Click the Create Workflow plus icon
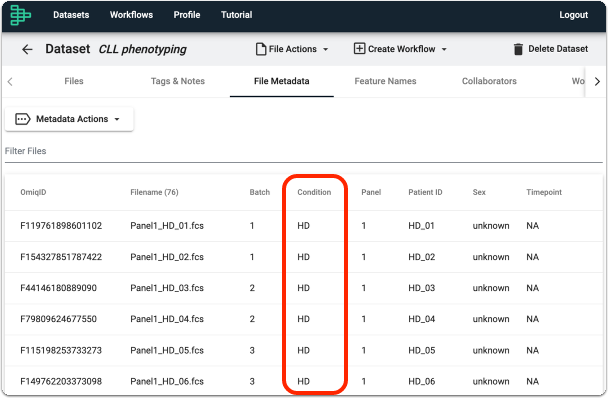Viewport: 608px width, 398px height. [359, 49]
